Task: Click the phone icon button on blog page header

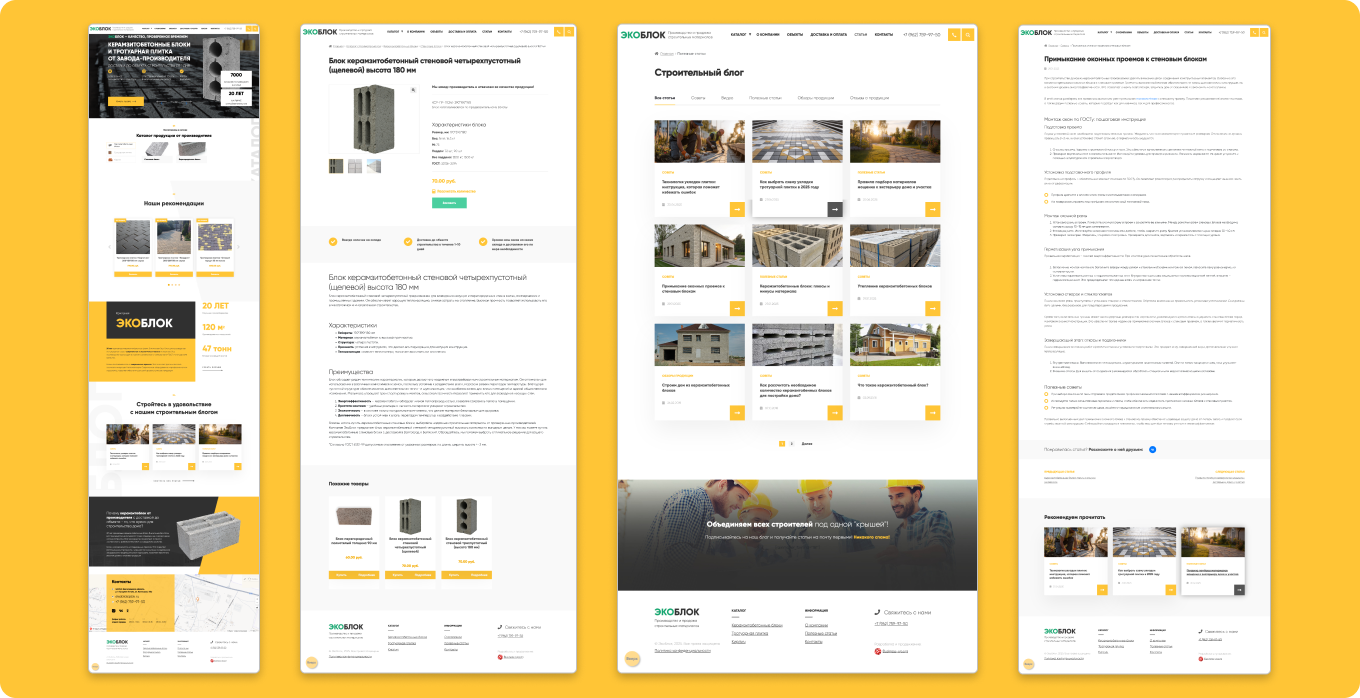Action: click(x=954, y=35)
